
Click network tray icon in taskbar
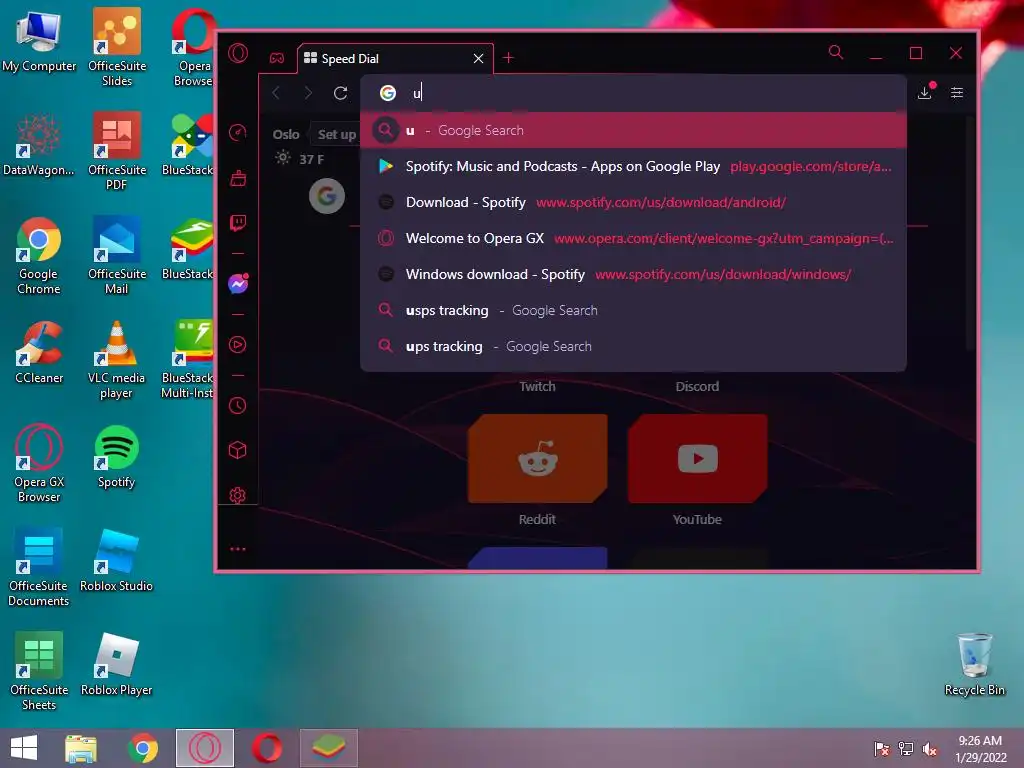(906, 749)
